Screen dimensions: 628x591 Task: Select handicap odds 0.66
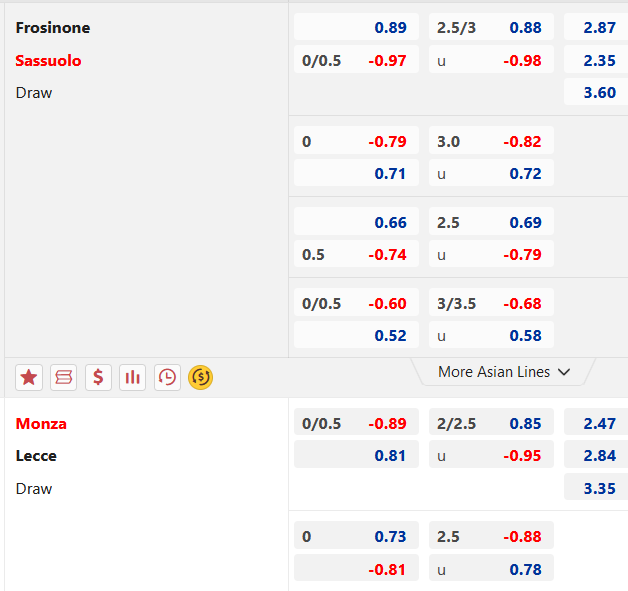pyautogui.click(x=356, y=221)
